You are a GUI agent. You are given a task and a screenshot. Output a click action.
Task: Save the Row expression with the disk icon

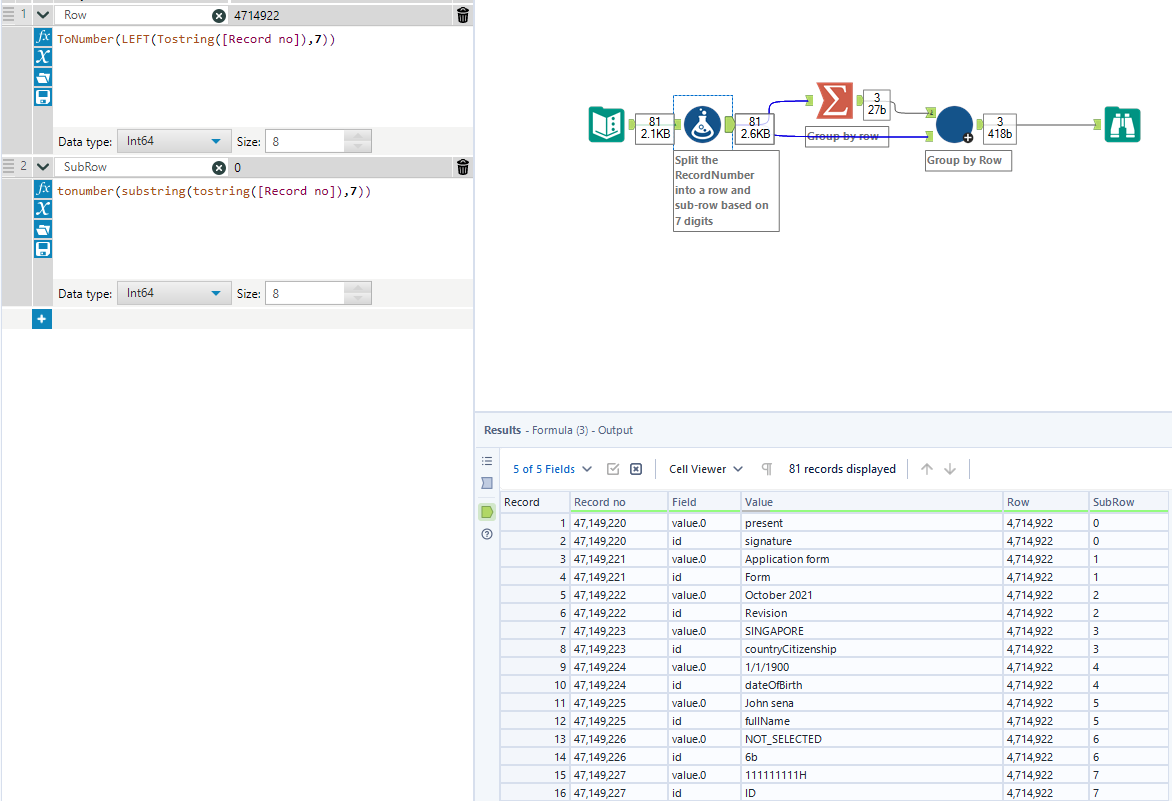[x=42, y=96]
